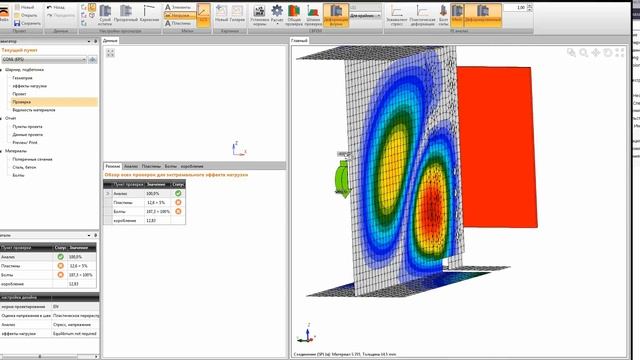Open the Plates results tab
The image size is (640, 360).
click(151, 166)
